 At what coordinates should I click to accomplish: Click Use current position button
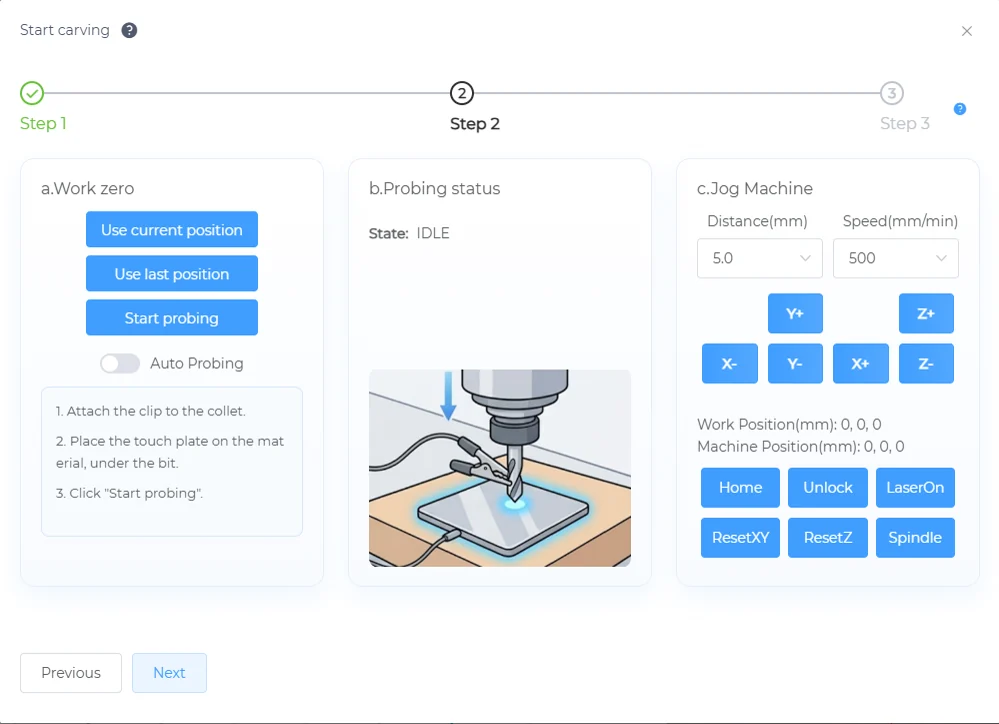[172, 229]
